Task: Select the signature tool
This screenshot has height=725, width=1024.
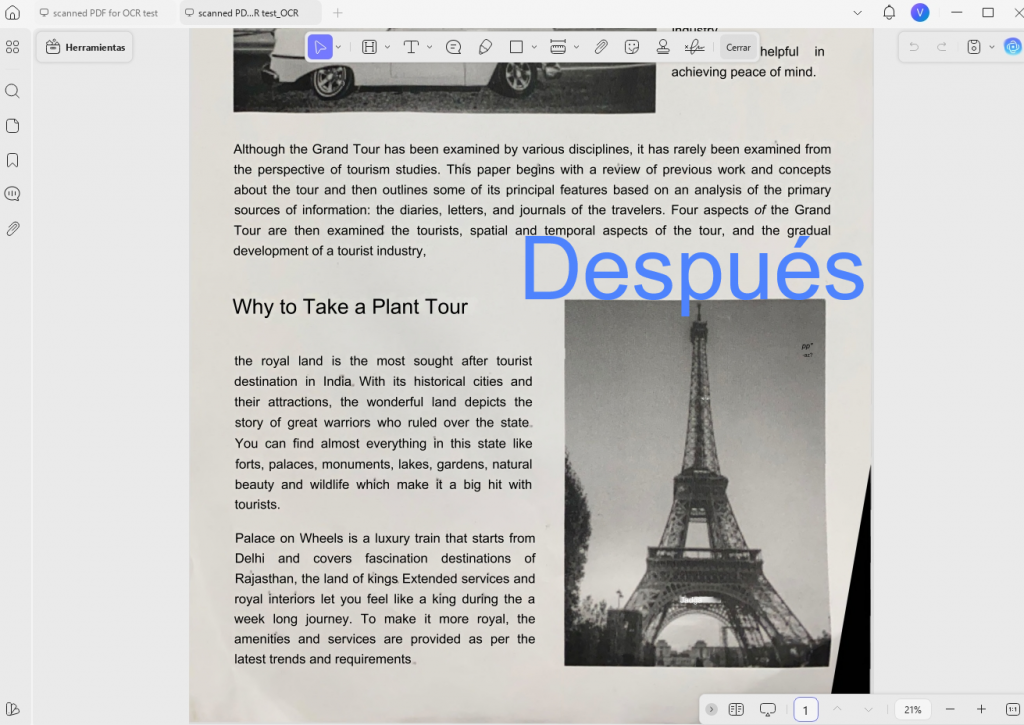Action: pyautogui.click(x=694, y=47)
